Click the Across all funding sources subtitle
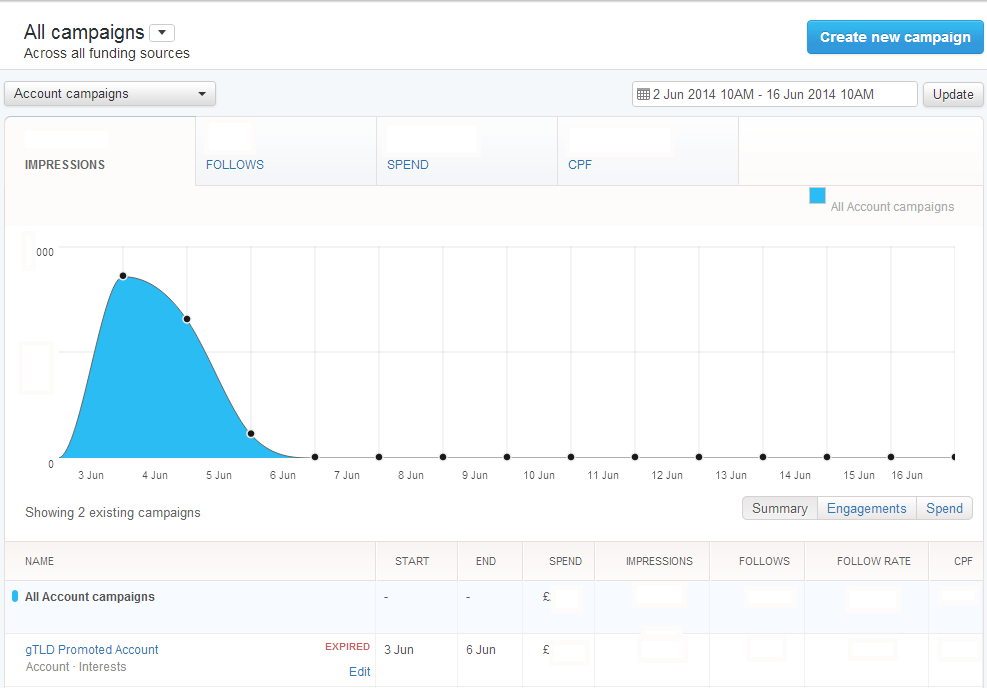Viewport: 987px width, 688px height. click(x=106, y=54)
